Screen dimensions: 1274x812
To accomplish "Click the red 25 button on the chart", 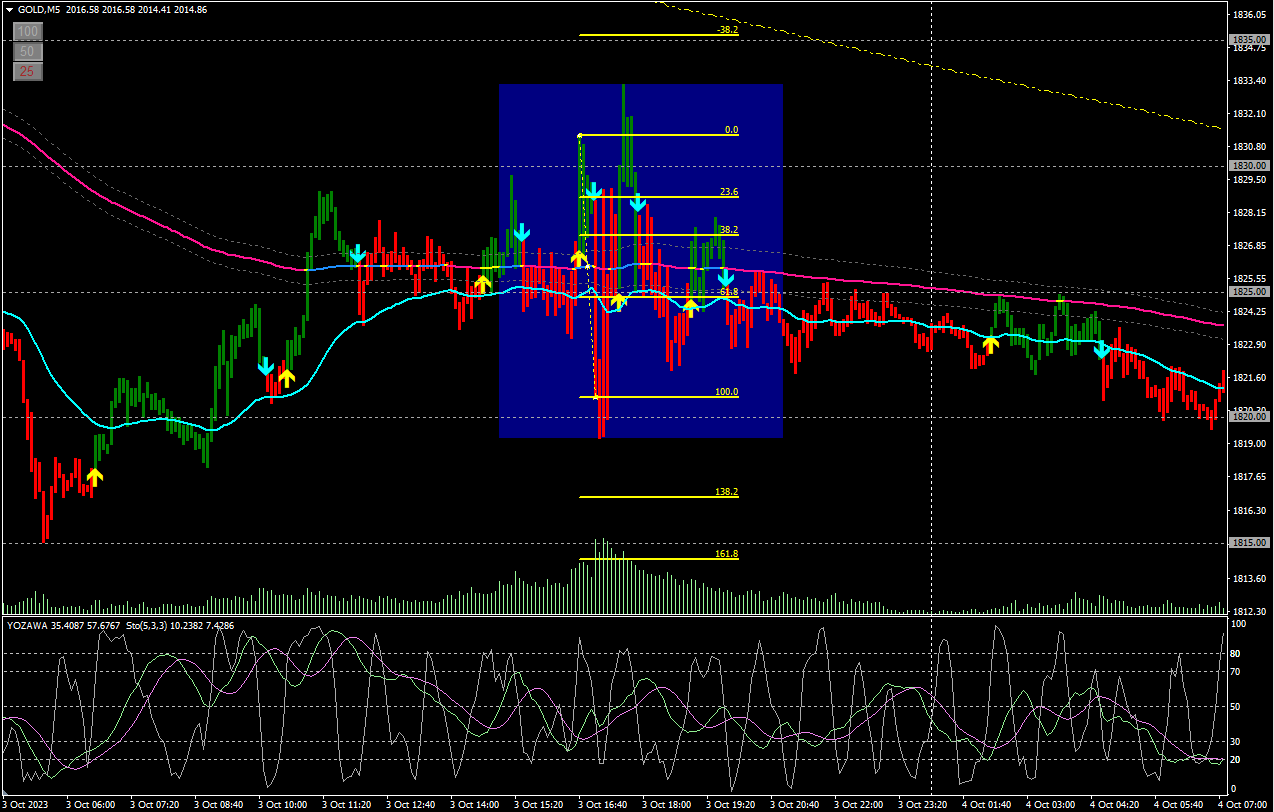I will (x=27, y=71).
